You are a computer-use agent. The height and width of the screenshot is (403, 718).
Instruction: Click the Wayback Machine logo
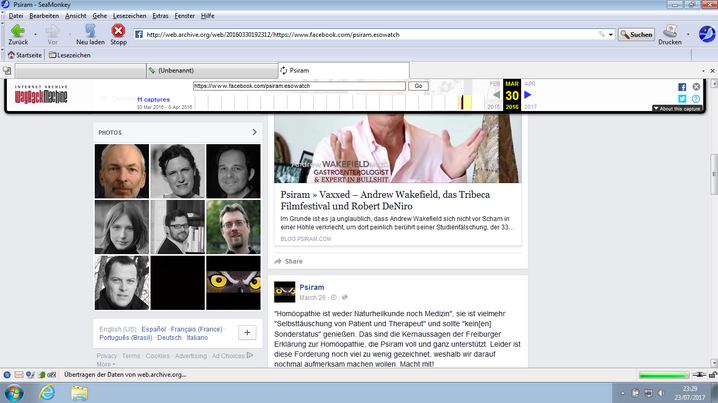(41, 94)
